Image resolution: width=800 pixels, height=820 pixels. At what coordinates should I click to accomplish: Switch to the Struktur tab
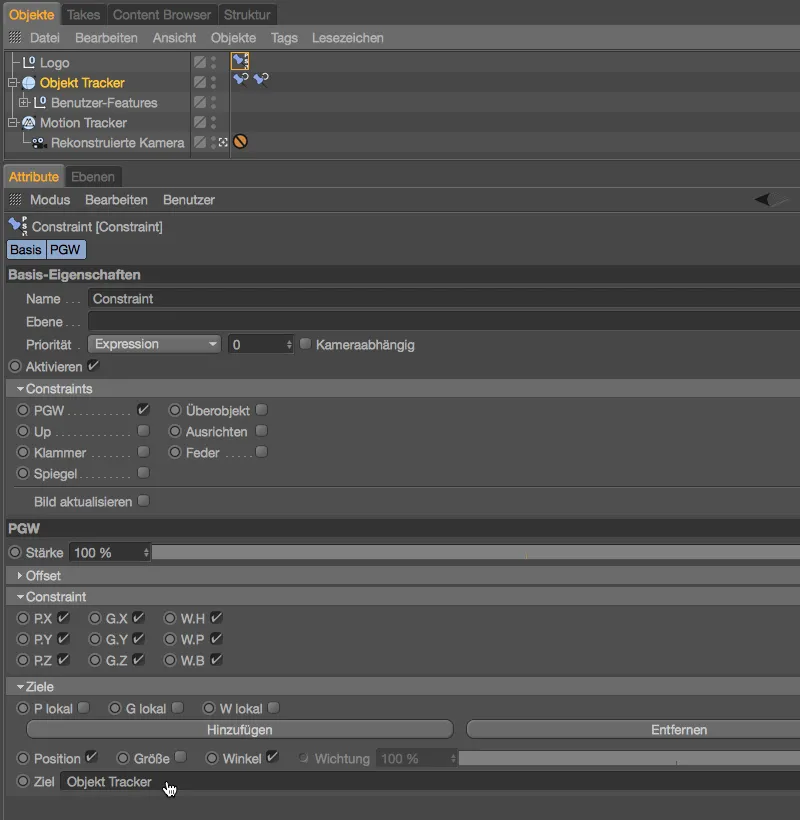pos(247,15)
